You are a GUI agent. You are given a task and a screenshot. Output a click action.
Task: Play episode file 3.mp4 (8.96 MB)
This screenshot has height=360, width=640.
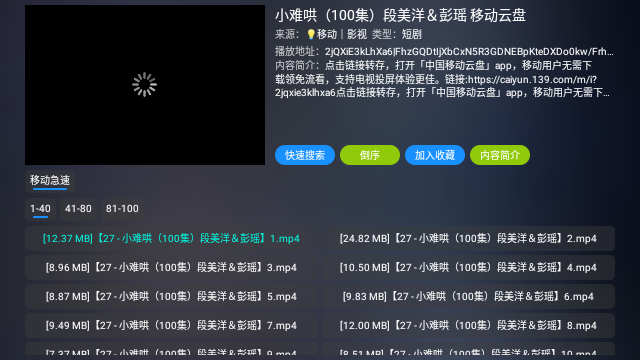coord(171,268)
